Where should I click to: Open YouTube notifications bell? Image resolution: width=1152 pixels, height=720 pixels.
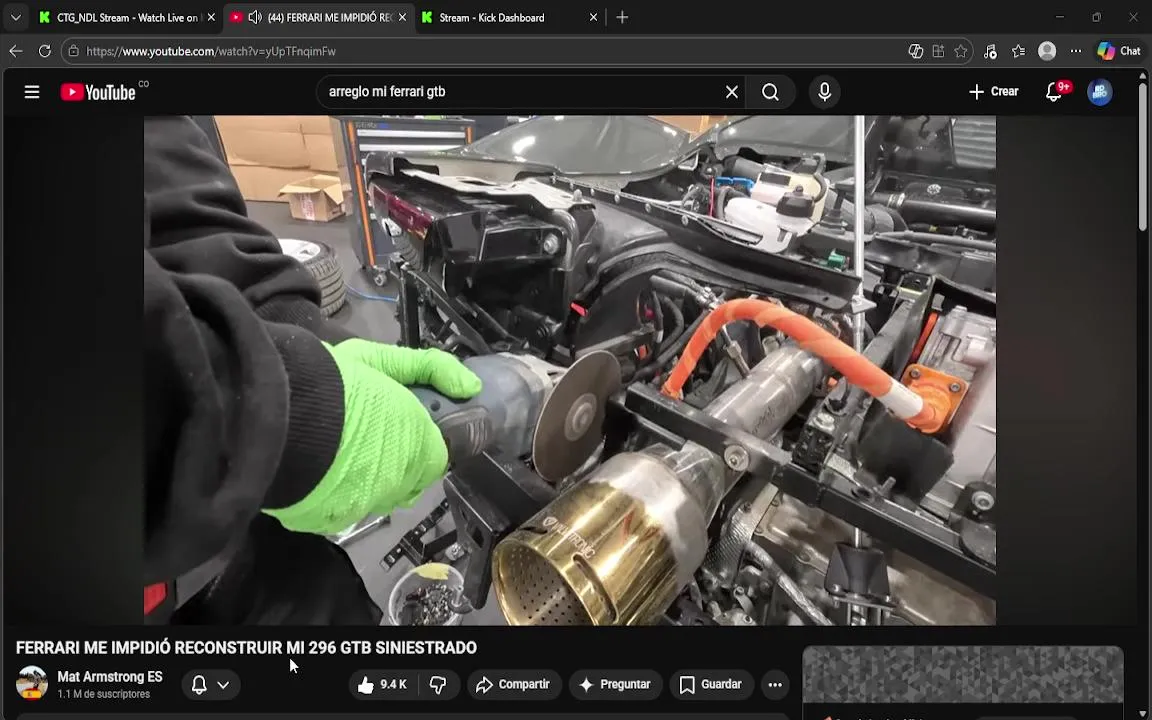[x=1054, y=92]
